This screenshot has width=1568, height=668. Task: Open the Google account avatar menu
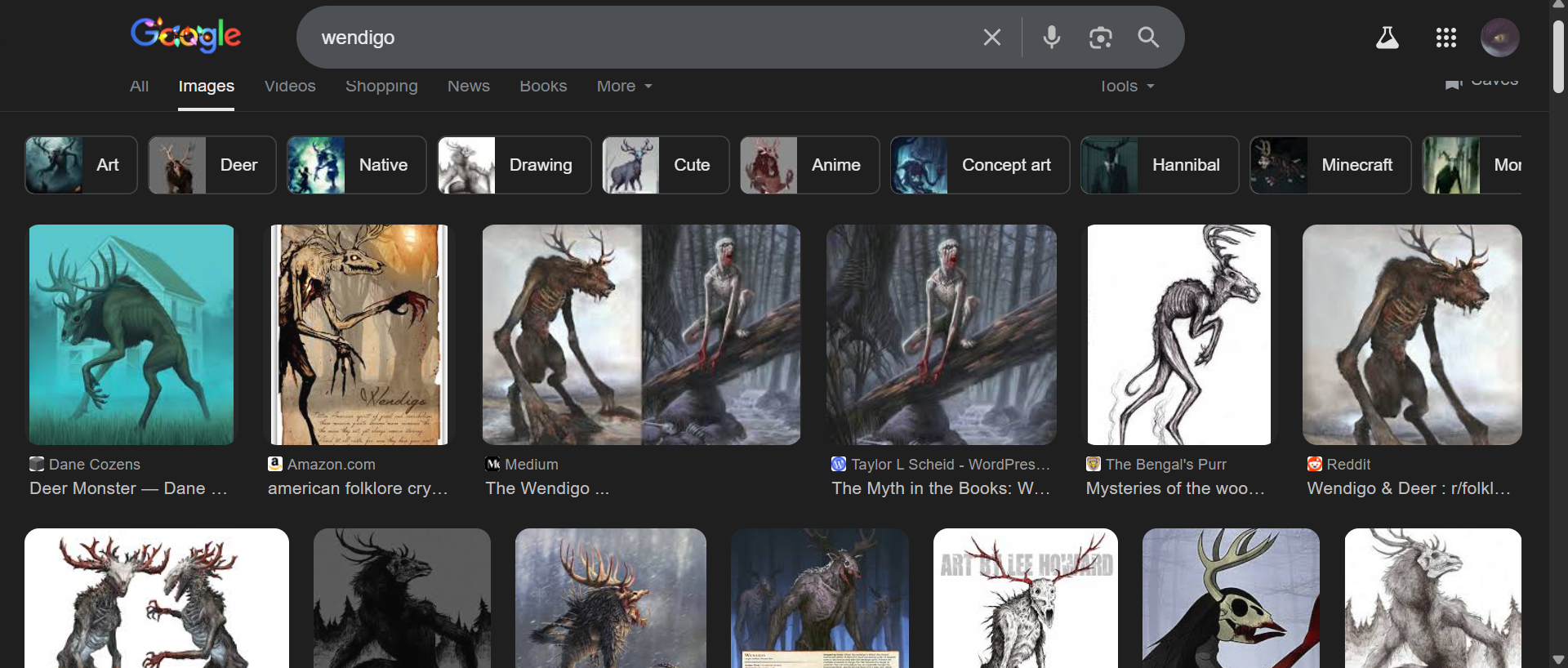[x=1500, y=38]
